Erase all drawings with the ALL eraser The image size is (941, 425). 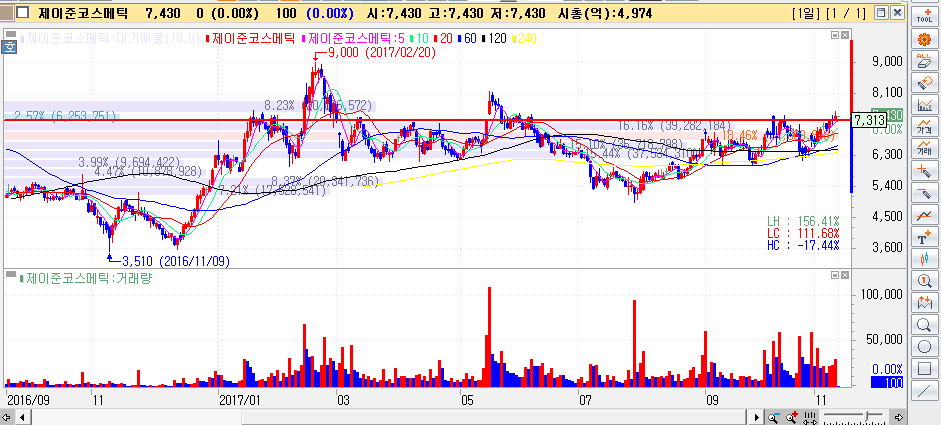click(x=925, y=61)
